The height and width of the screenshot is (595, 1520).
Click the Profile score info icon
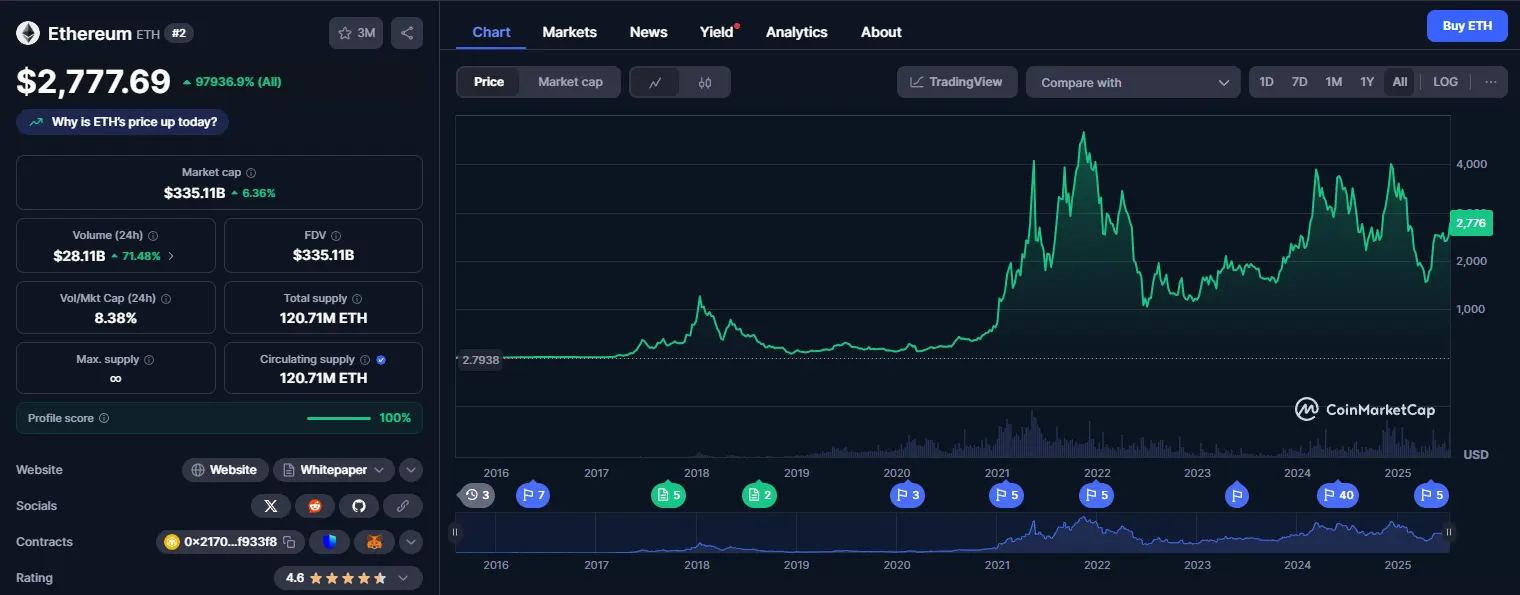coord(104,418)
